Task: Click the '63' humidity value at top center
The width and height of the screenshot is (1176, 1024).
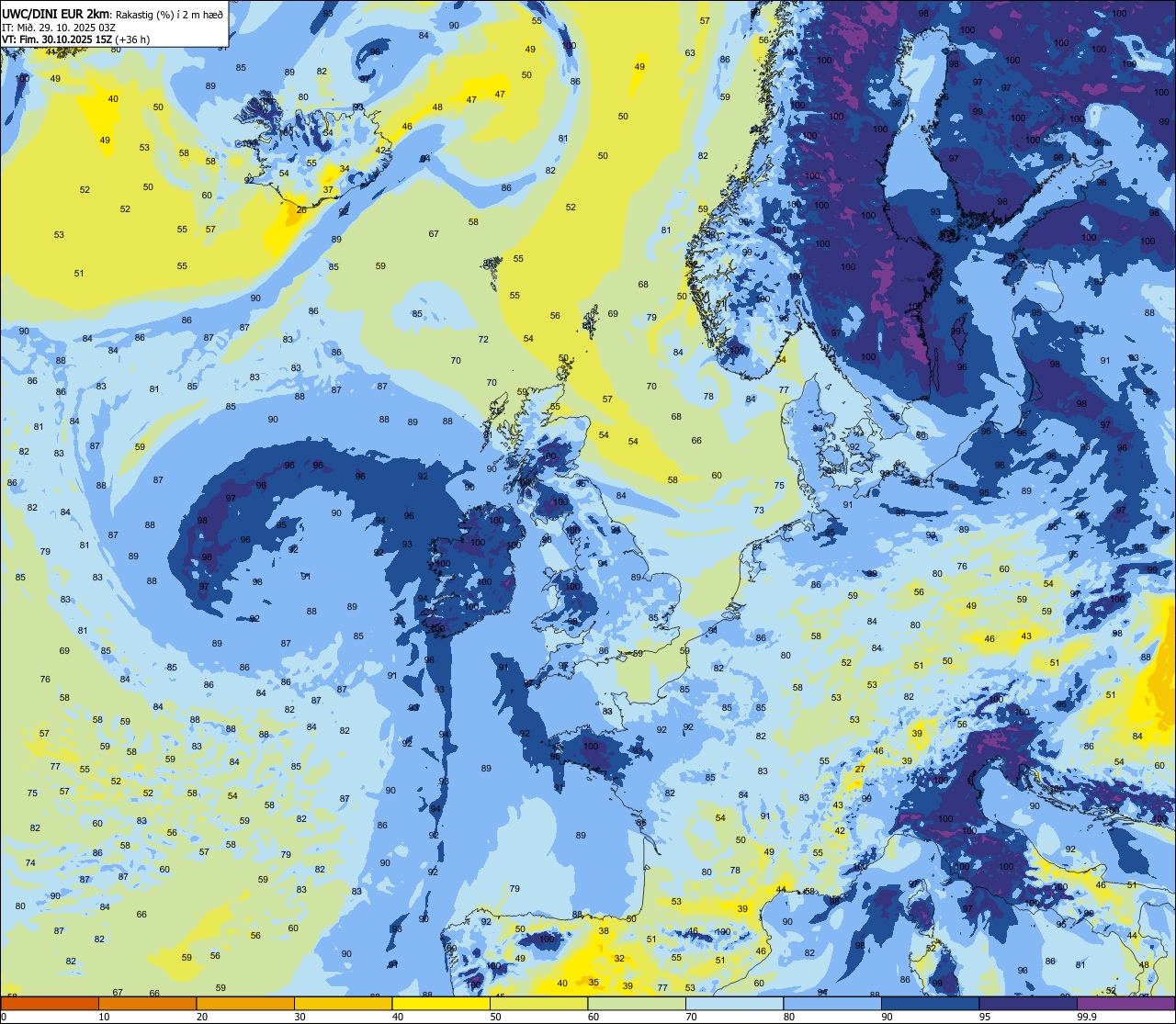Action: click(690, 53)
